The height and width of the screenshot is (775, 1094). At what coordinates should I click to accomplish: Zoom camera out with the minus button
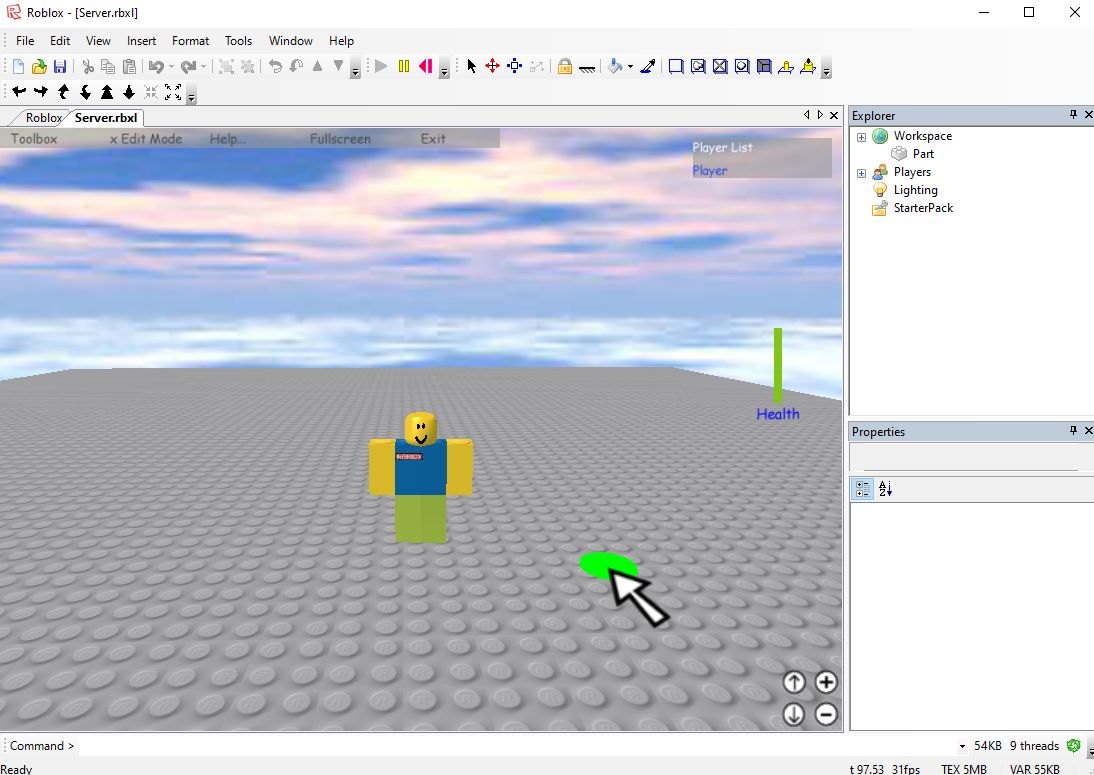[x=826, y=714]
